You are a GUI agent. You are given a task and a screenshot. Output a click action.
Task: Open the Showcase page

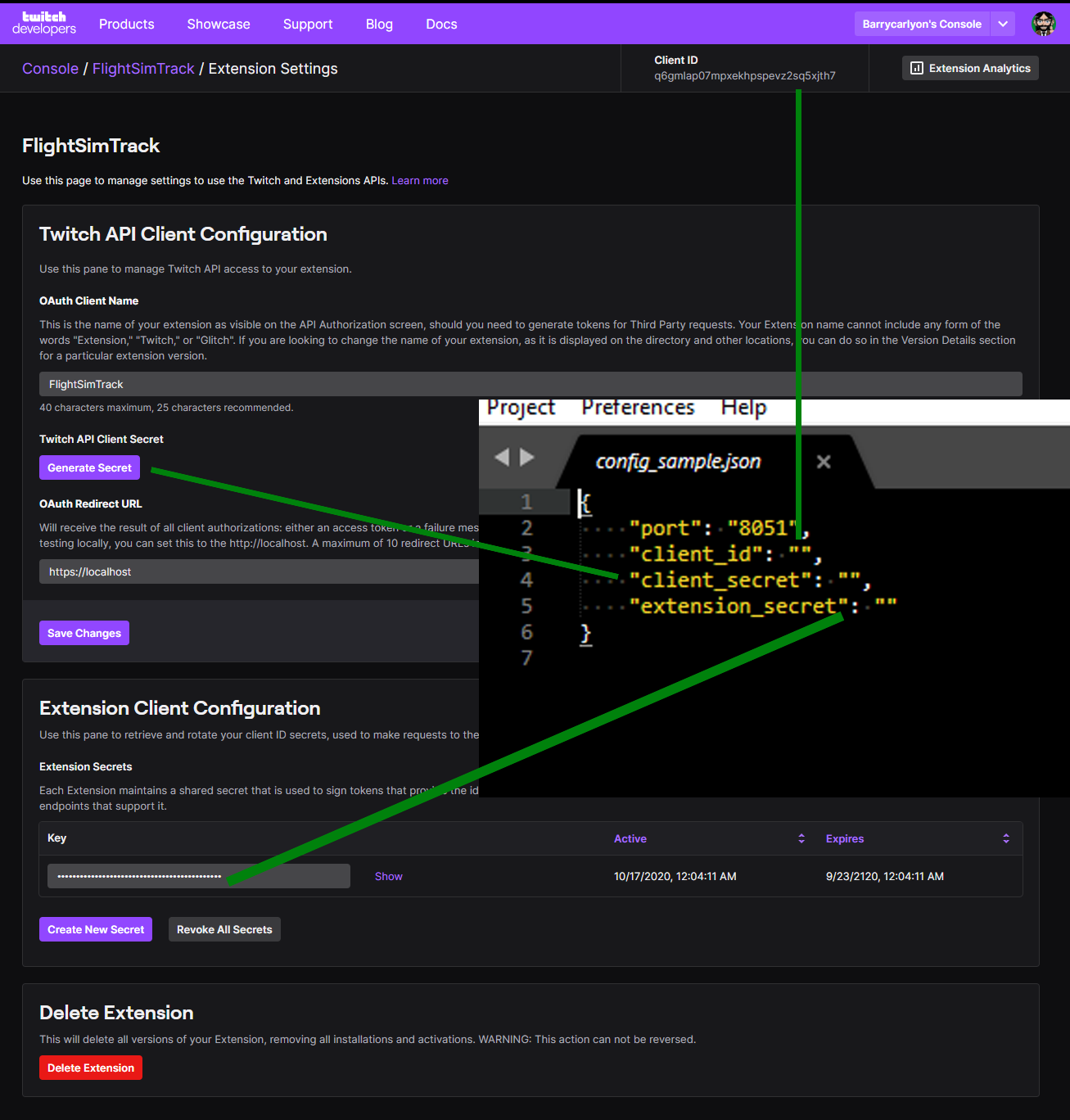219,24
